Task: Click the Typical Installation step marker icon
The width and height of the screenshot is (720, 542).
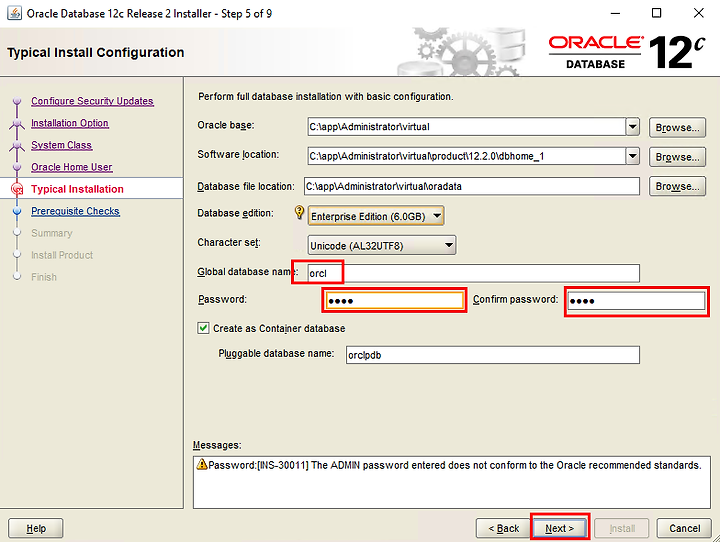Action: pos(17,189)
